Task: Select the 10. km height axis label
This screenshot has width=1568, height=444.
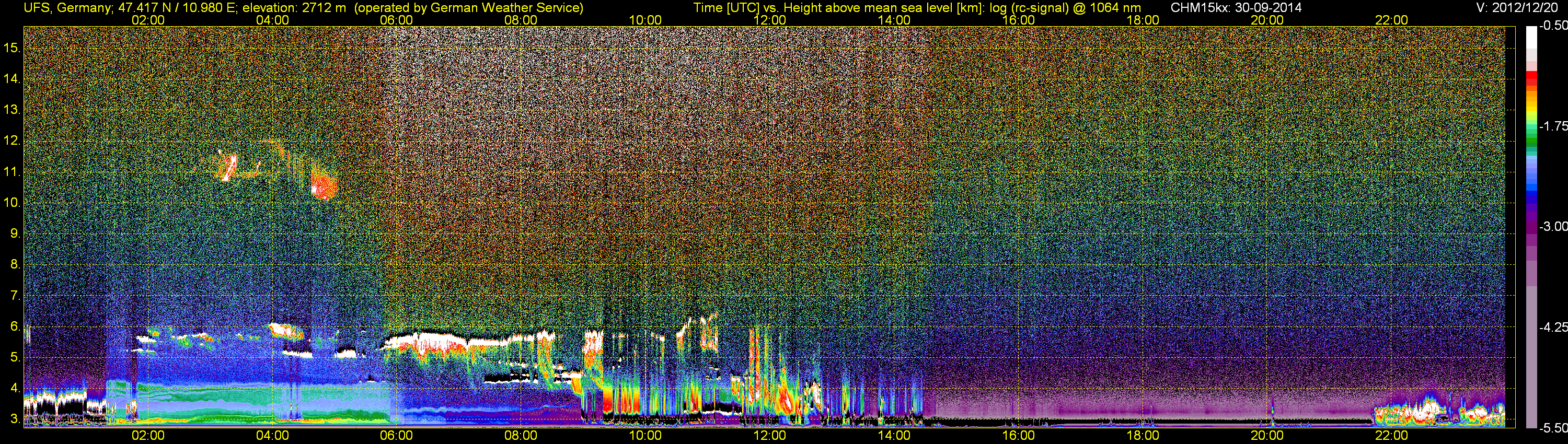Action: coord(11,203)
